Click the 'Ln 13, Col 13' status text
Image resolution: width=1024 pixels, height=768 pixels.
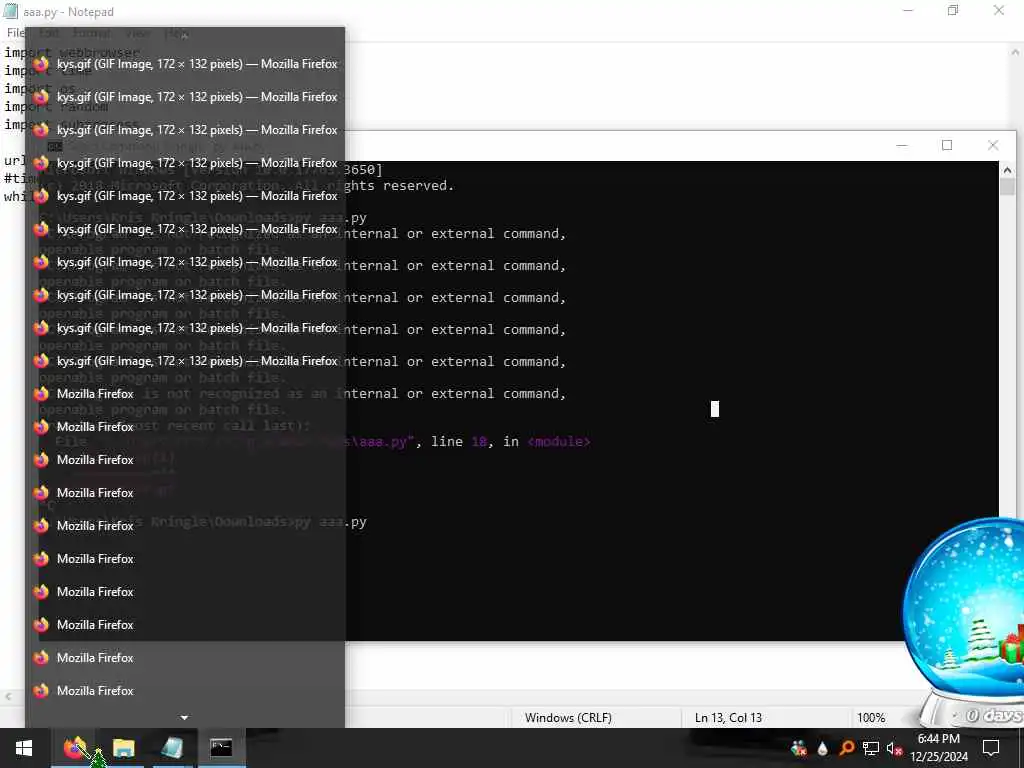pos(728,718)
